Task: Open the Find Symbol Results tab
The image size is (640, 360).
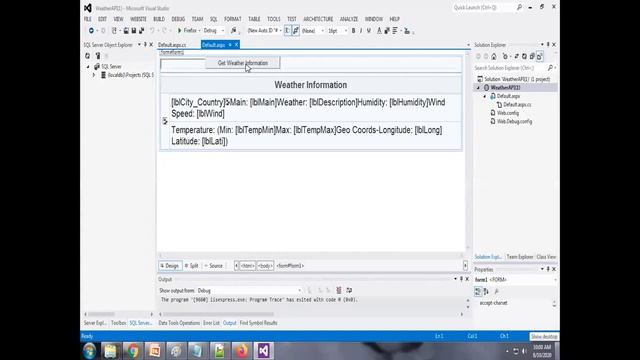Action: click(x=258, y=323)
